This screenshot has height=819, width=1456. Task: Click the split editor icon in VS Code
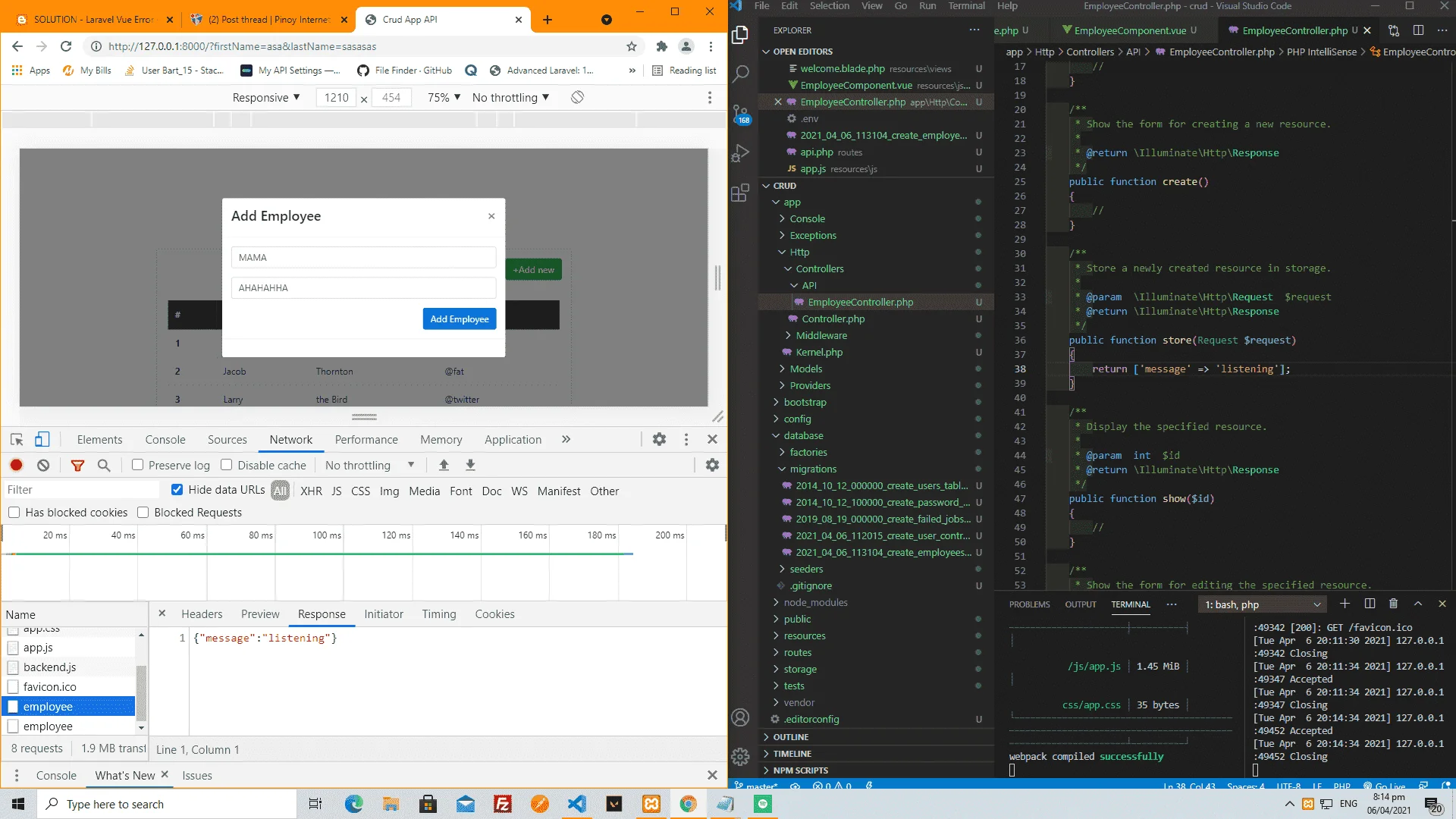pos(1418,30)
